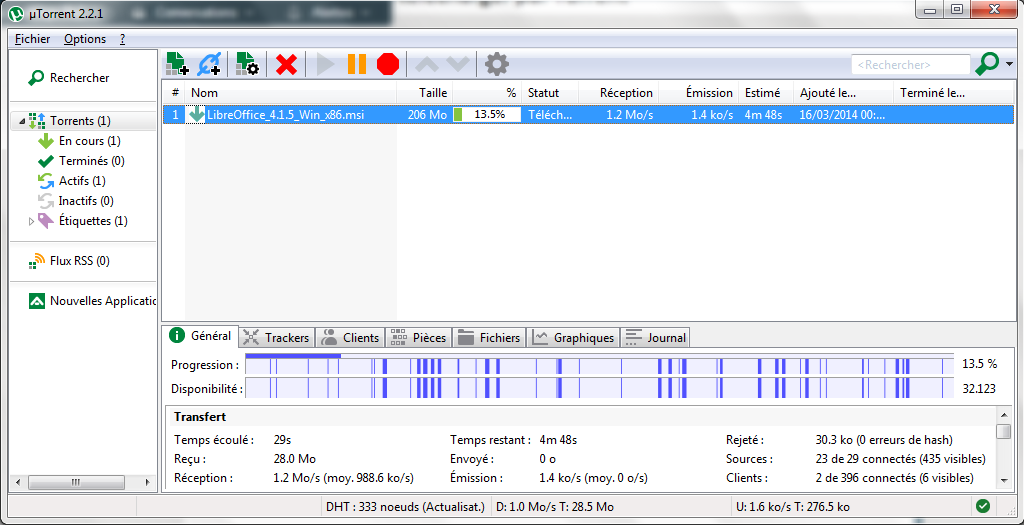This screenshot has height=525, width=1024.
Task: Click the Progression pieces bar
Action: tap(599, 364)
